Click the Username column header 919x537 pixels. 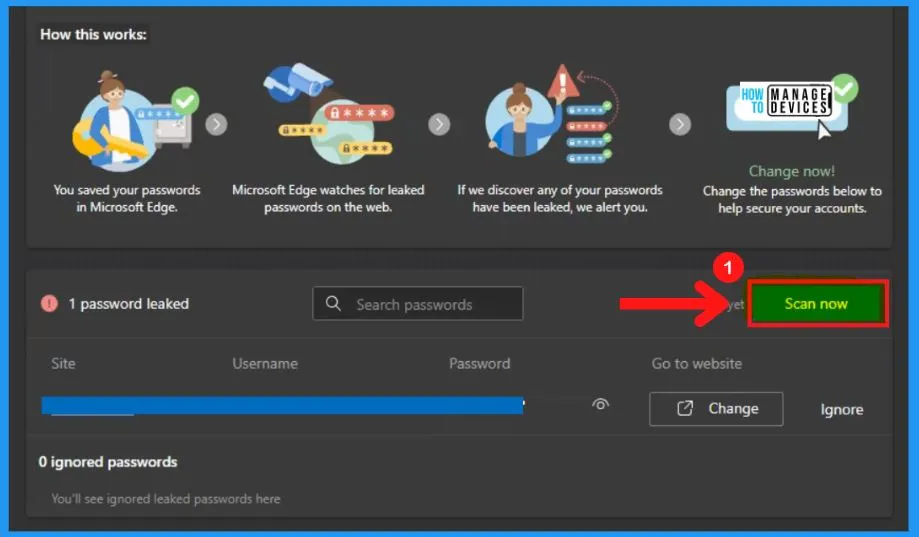pos(265,363)
